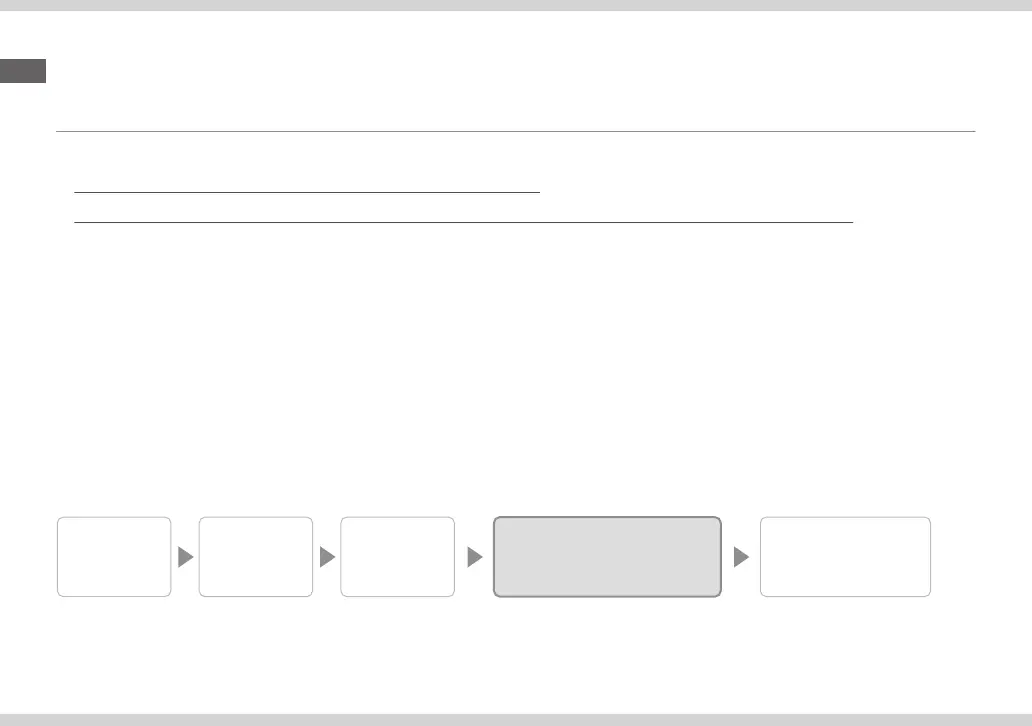The width and height of the screenshot is (1032, 726).
Task: Select the first box in the flow diagram
Action: point(114,557)
